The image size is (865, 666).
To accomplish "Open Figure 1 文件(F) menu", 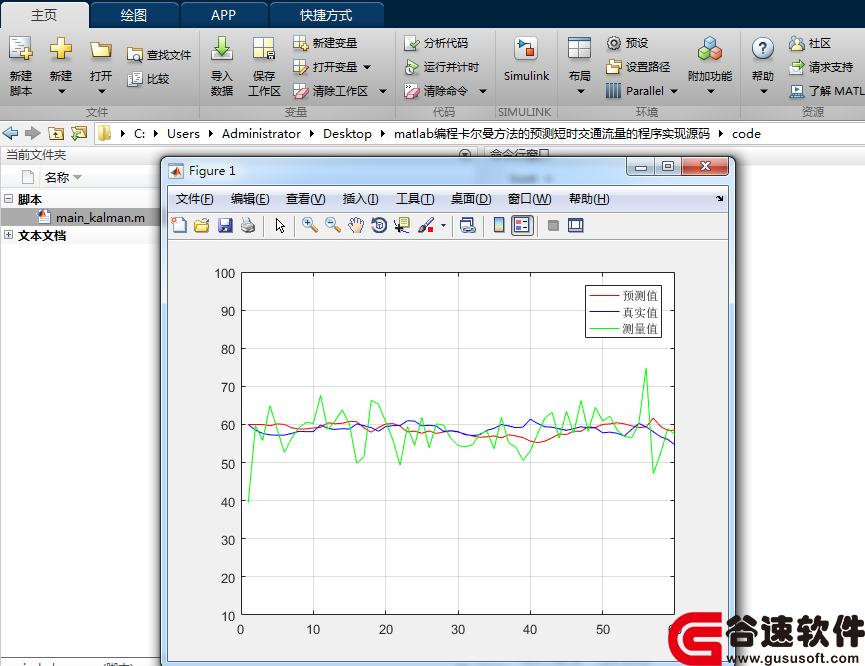I will tap(194, 199).
